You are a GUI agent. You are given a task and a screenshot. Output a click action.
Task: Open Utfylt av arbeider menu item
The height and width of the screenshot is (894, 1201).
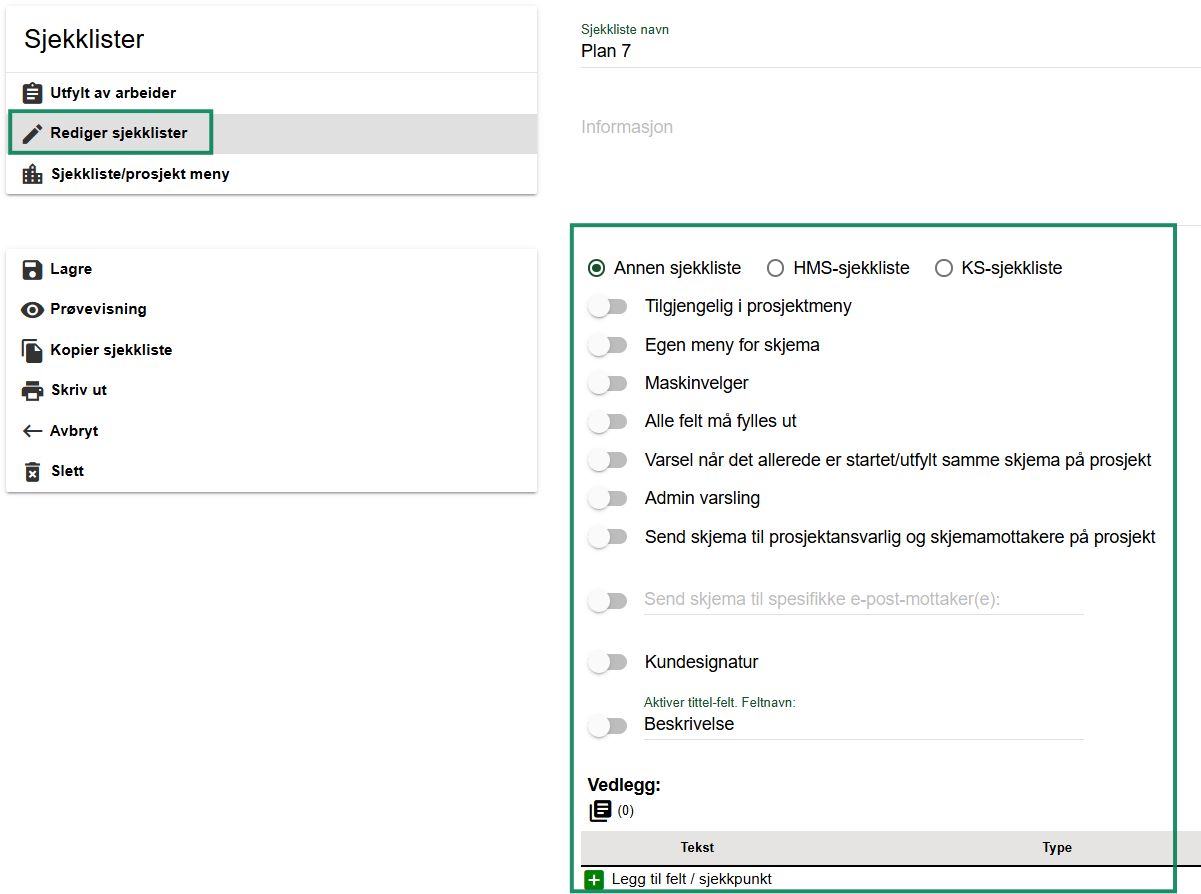pos(112,93)
